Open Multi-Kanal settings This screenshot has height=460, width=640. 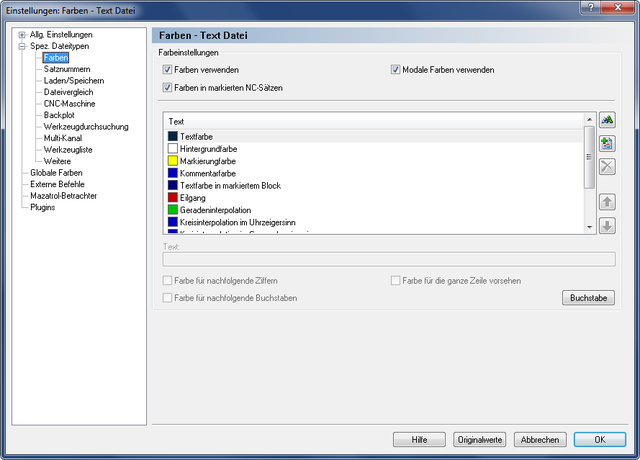[63, 138]
